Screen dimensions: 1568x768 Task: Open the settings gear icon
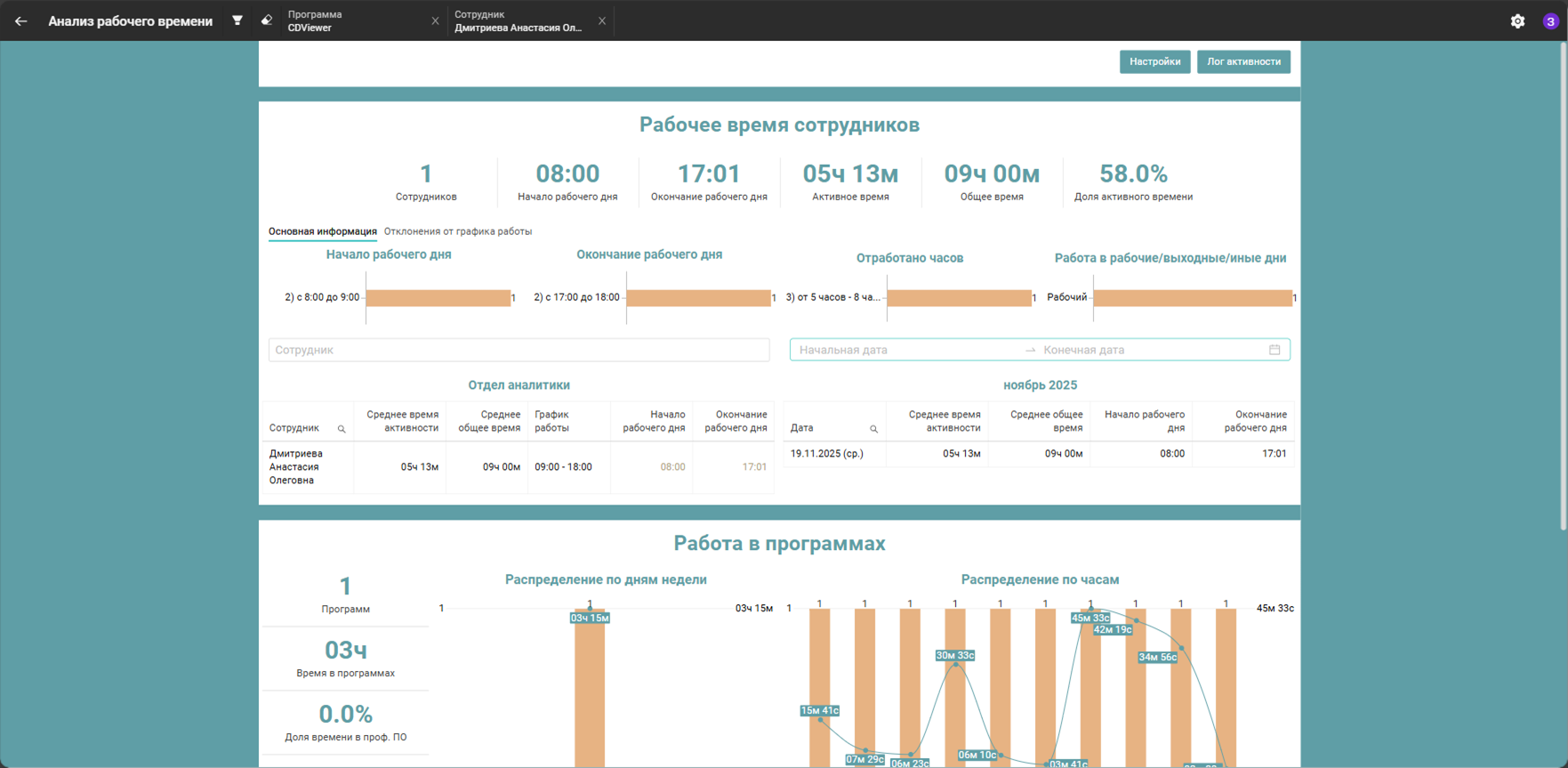[1517, 21]
